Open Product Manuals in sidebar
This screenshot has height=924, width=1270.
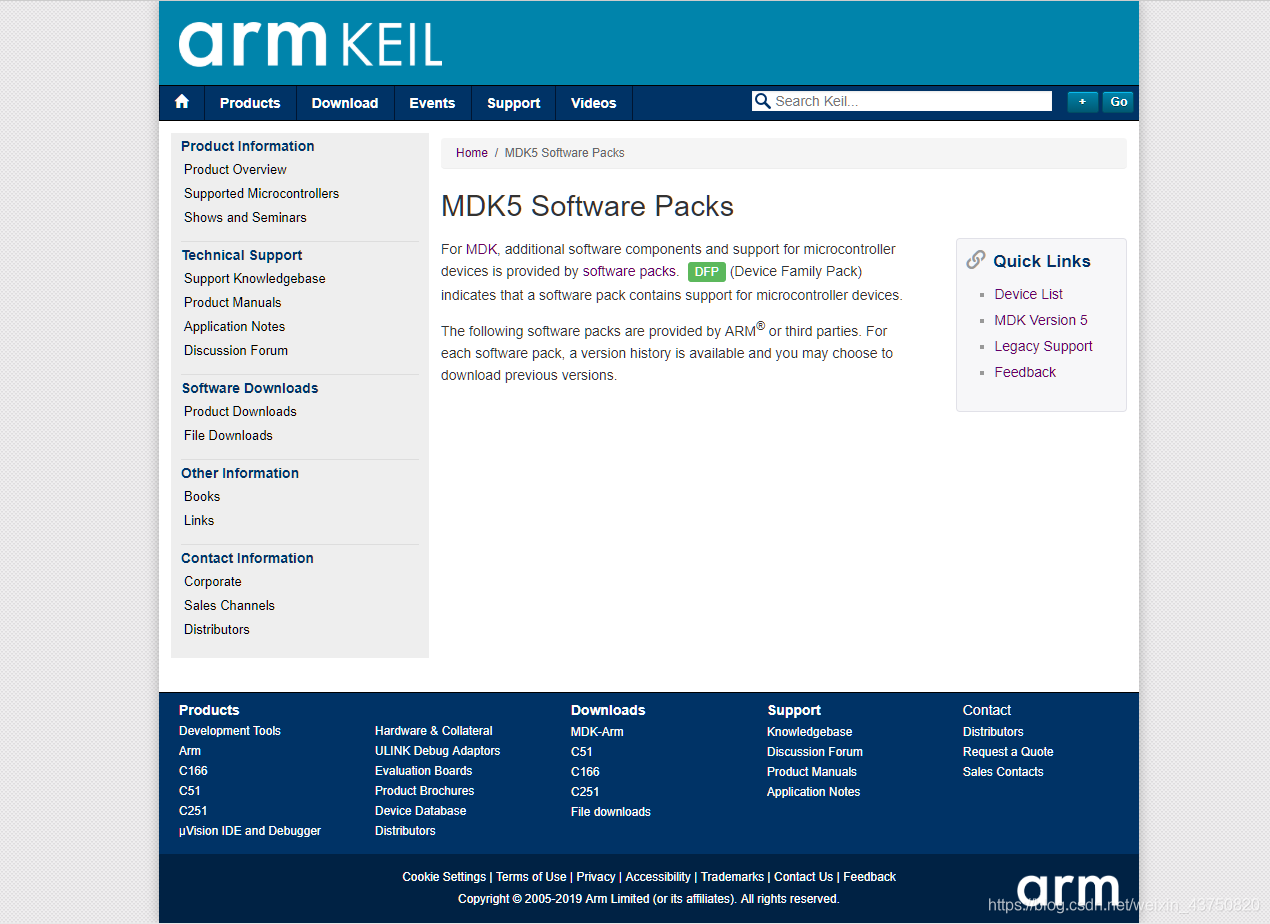[233, 302]
